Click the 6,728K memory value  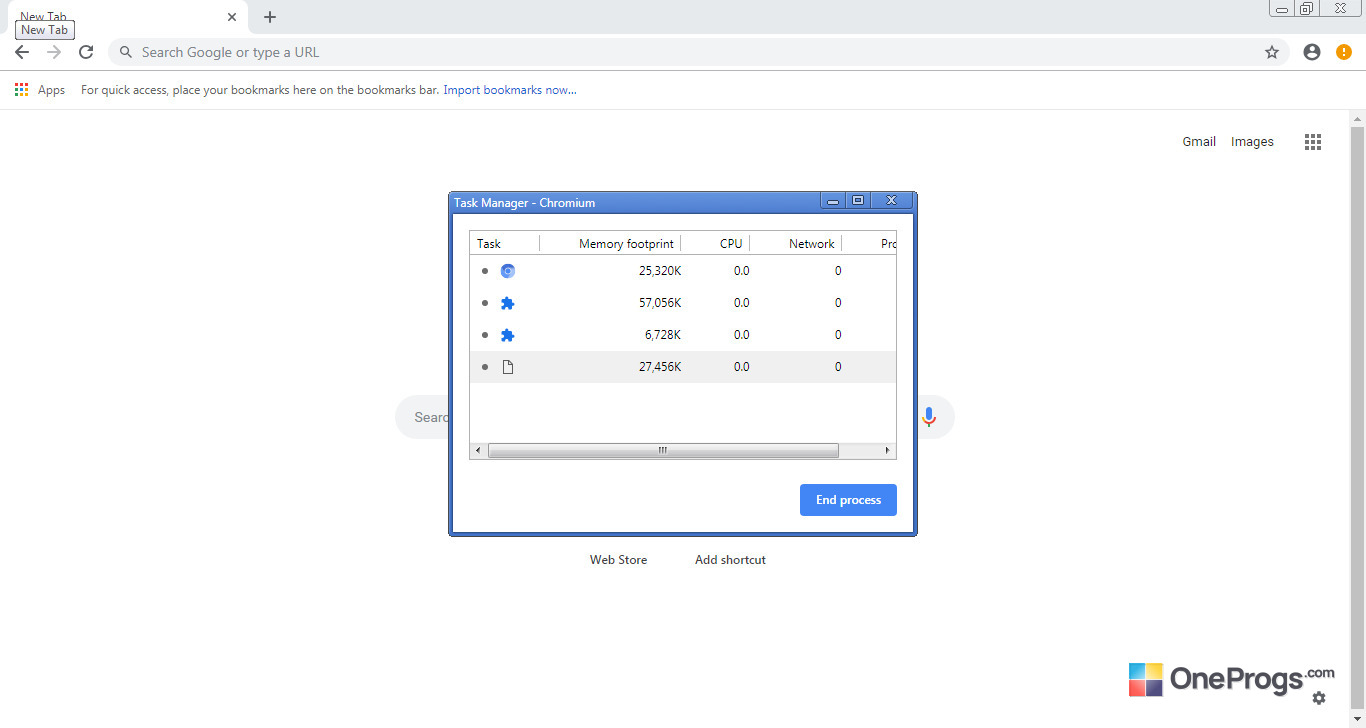pos(663,335)
